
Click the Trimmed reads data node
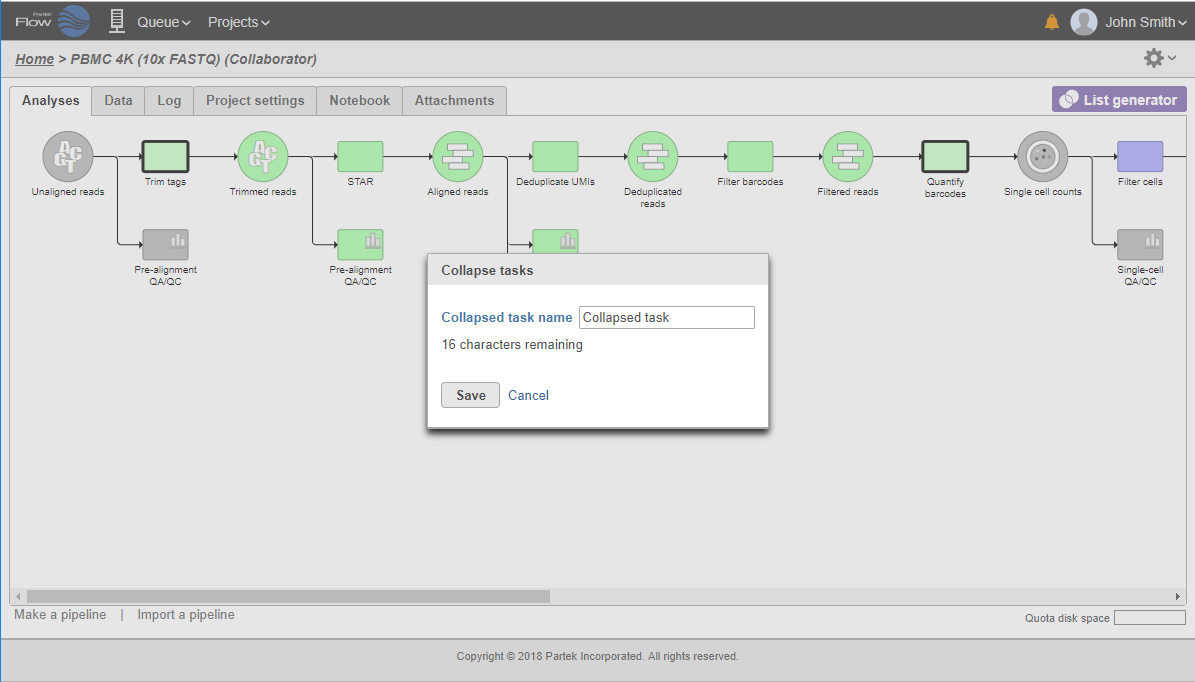262,157
